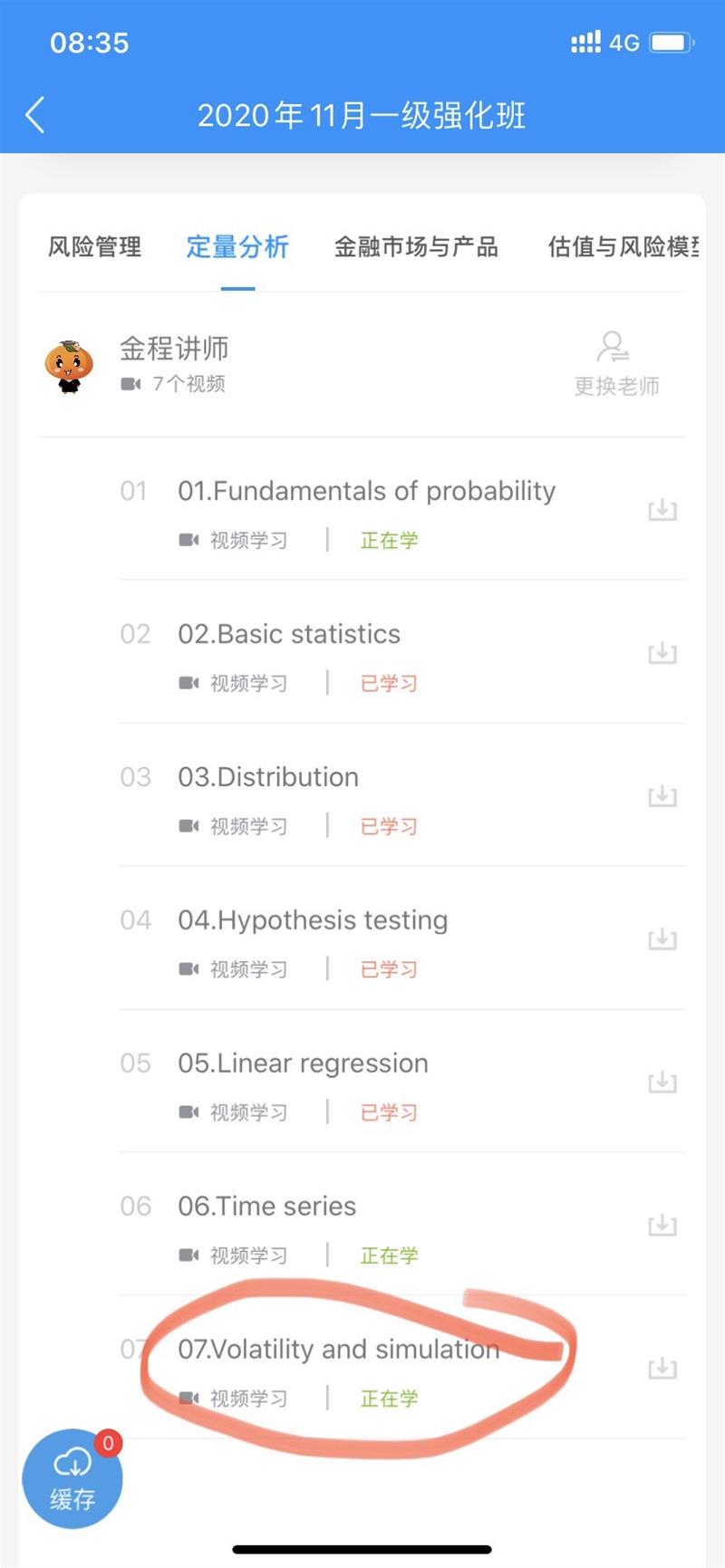Play lesson 05.Linear regression

click(x=303, y=1063)
